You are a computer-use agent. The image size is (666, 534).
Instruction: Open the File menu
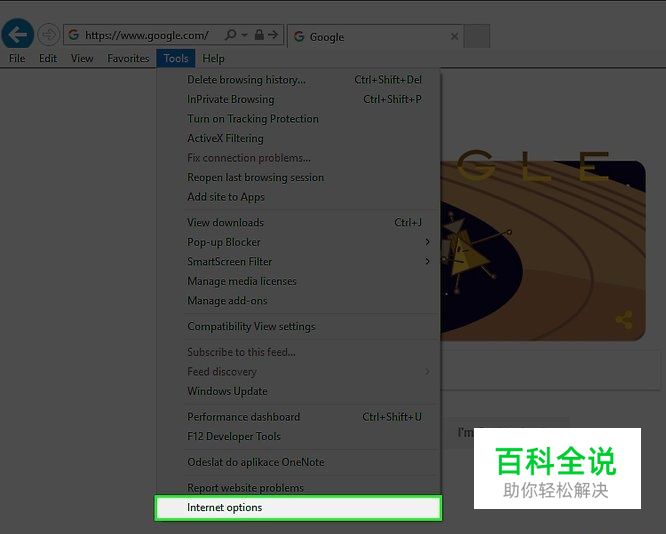[x=17, y=59]
